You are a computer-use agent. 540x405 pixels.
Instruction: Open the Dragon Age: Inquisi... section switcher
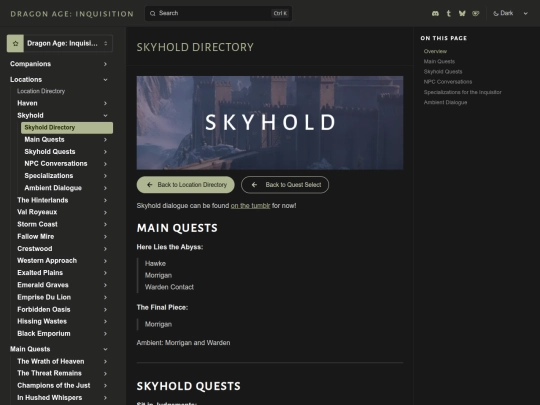point(60,43)
